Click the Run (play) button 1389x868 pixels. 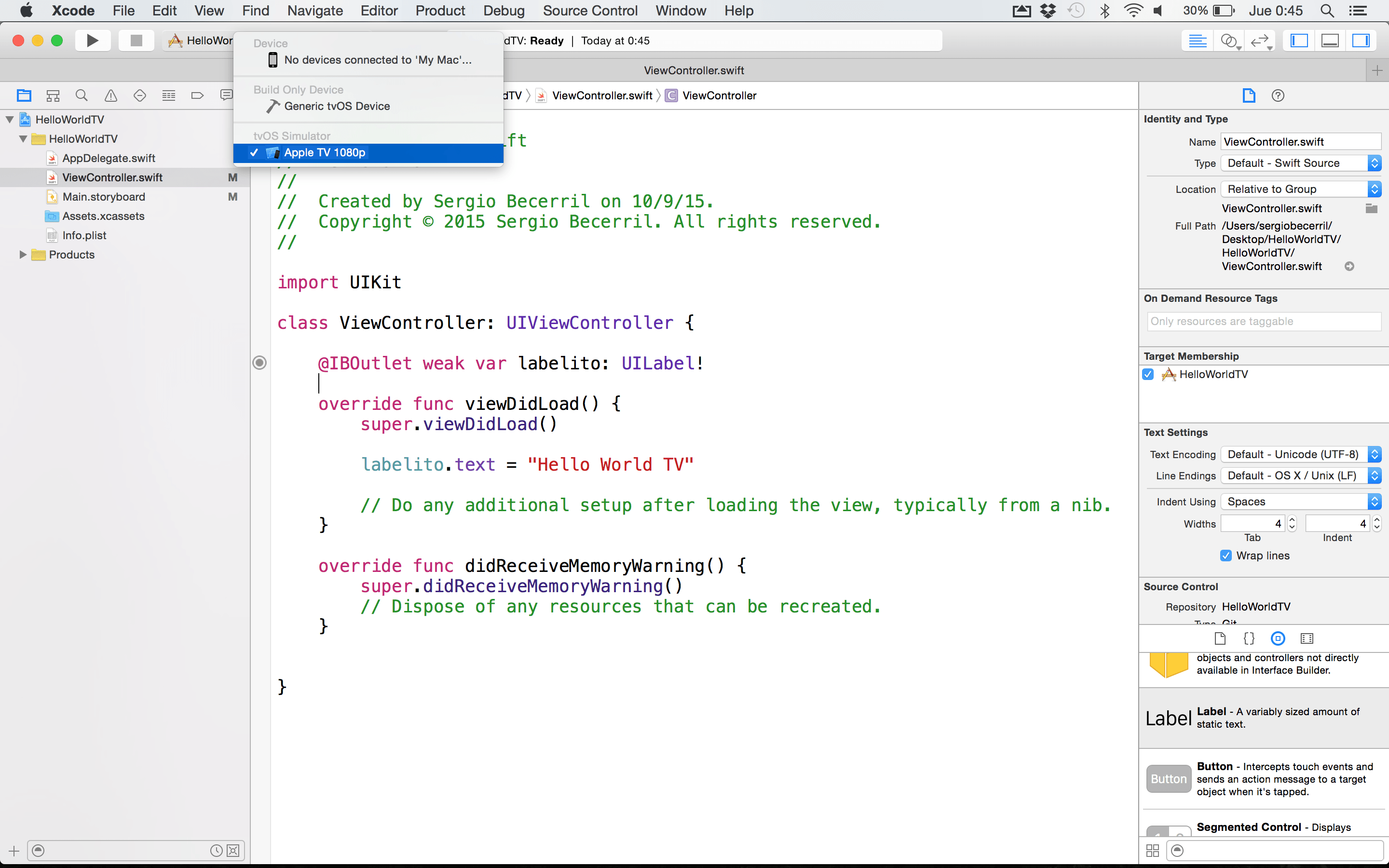tap(92, 40)
